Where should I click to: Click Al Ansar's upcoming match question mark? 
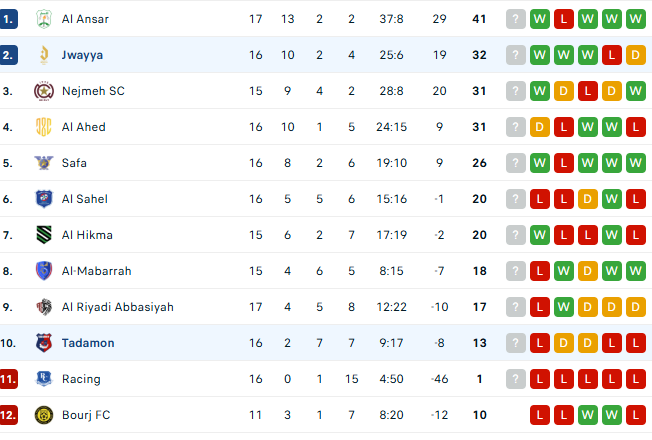coord(516,19)
